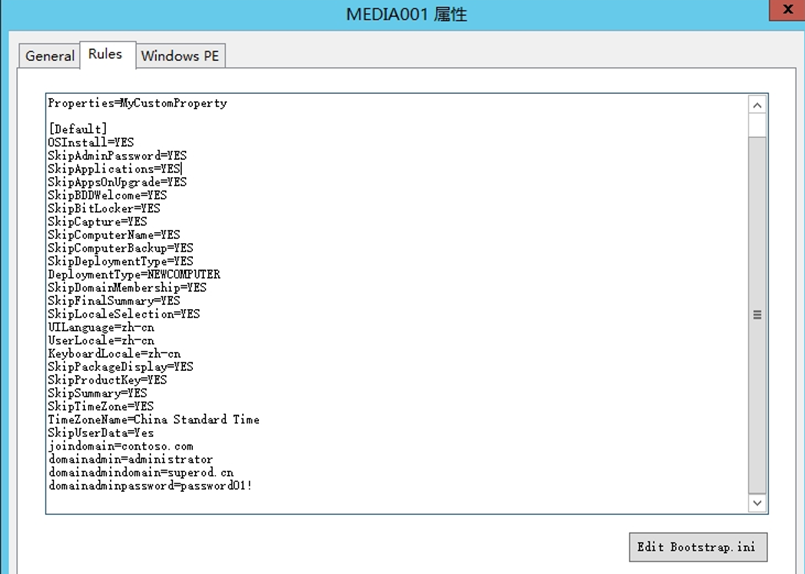Click TimeZoneName=China Standard Time line

[x=154, y=419]
